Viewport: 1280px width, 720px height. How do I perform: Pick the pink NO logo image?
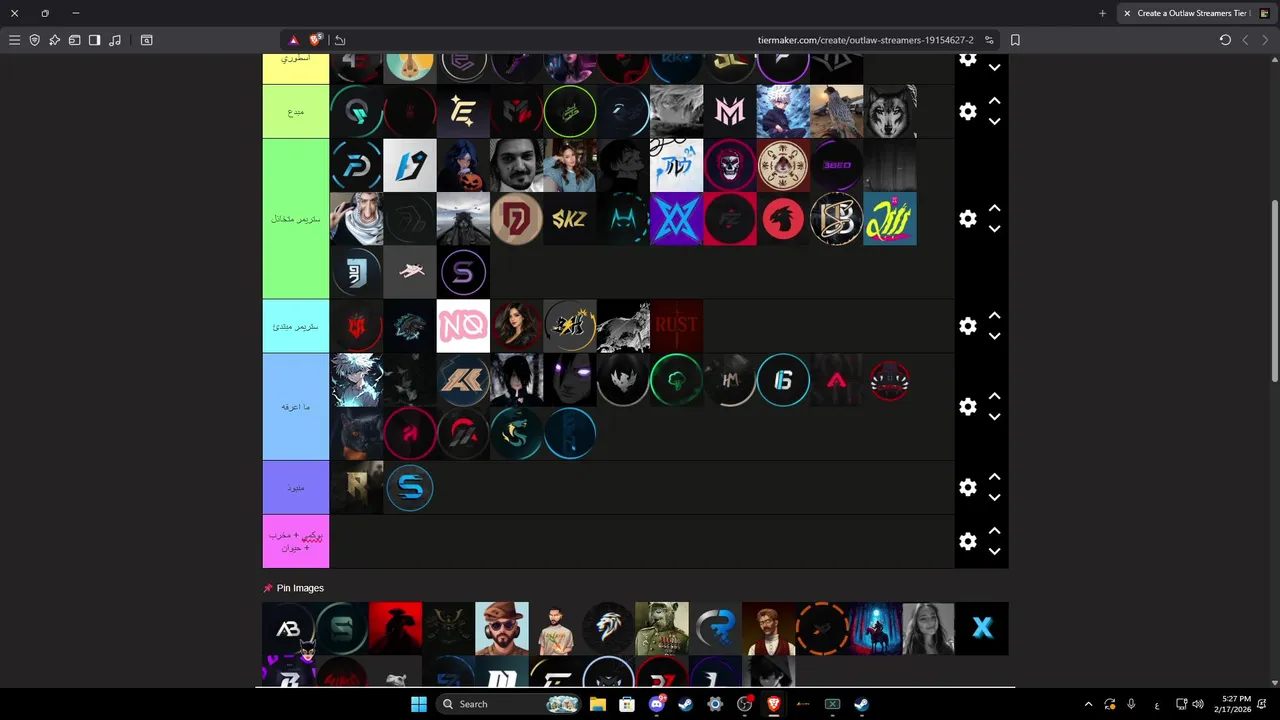[463, 326]
